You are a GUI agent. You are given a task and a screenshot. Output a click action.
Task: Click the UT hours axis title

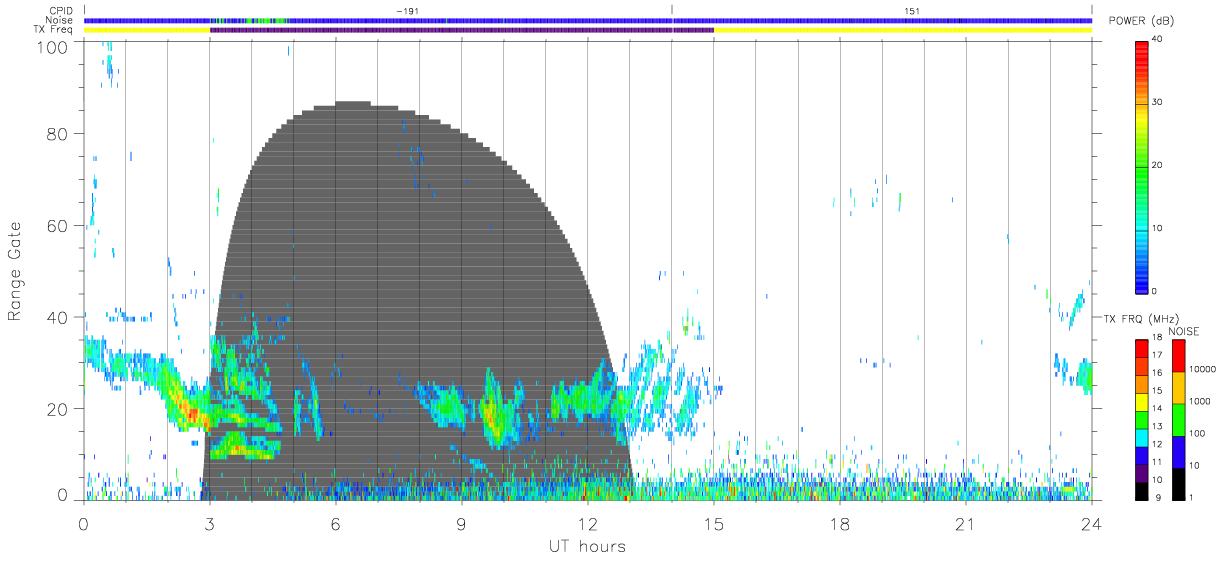point(587,546)
